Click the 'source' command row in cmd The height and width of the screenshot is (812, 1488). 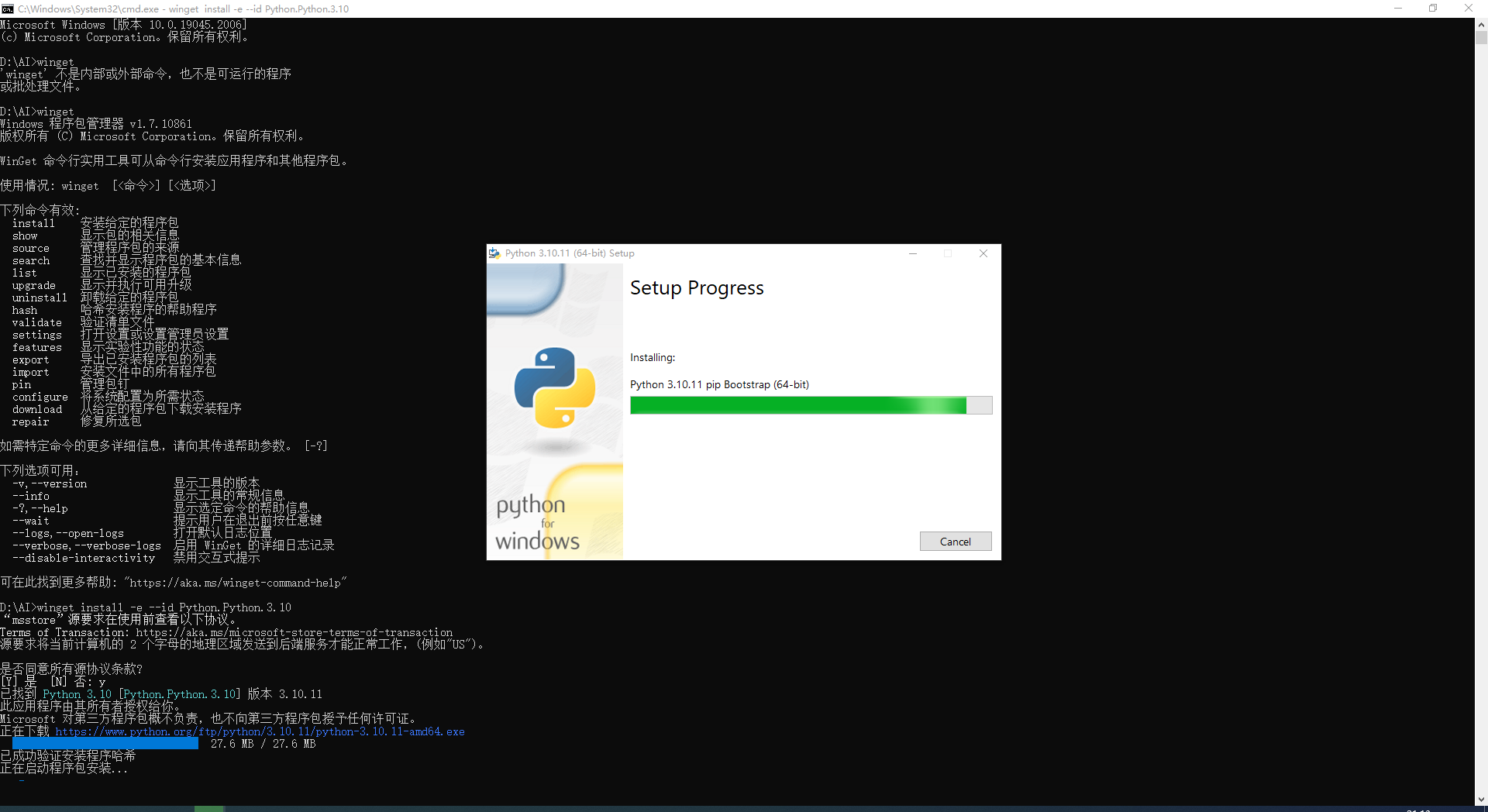click(95, 248)
